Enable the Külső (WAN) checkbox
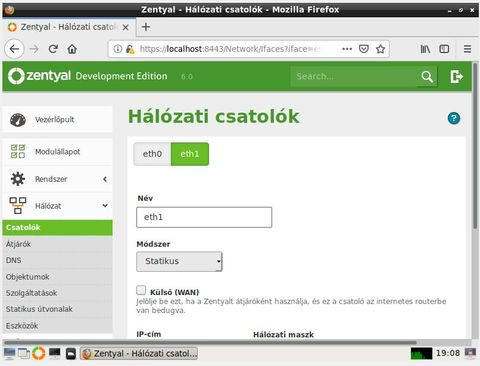 (141, 290)
